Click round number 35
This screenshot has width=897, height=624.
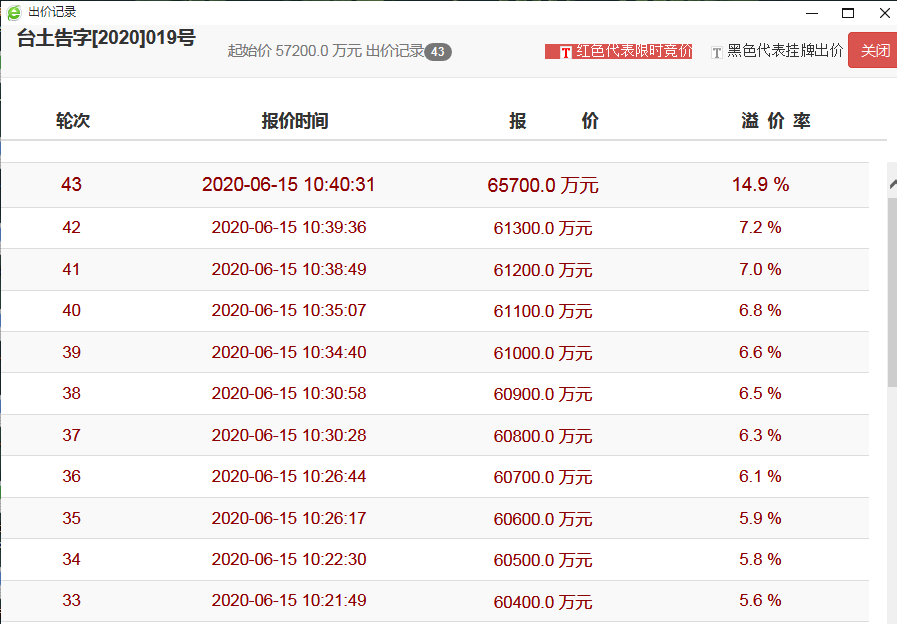click(x=72, y=518)
